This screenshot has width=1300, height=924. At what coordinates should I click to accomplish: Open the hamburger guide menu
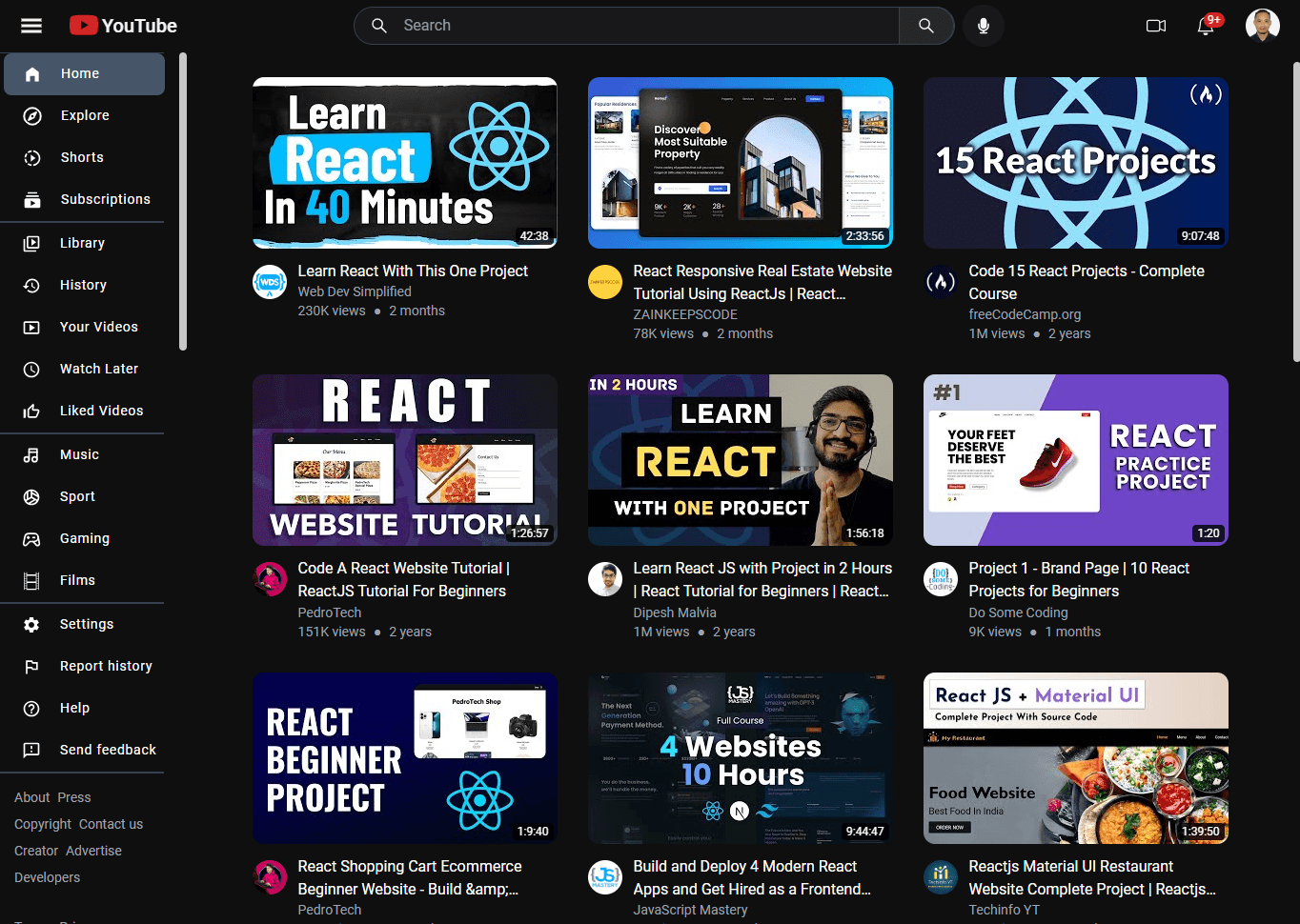(31, 26)
